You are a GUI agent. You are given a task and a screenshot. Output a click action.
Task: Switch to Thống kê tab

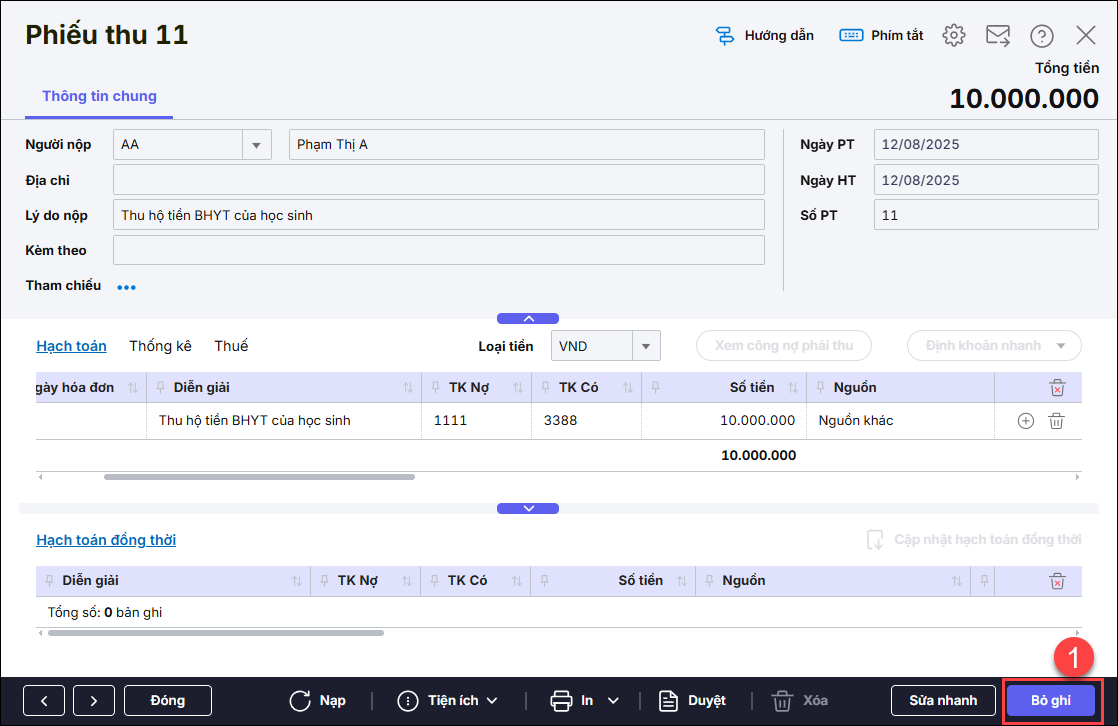pos(160,346)
